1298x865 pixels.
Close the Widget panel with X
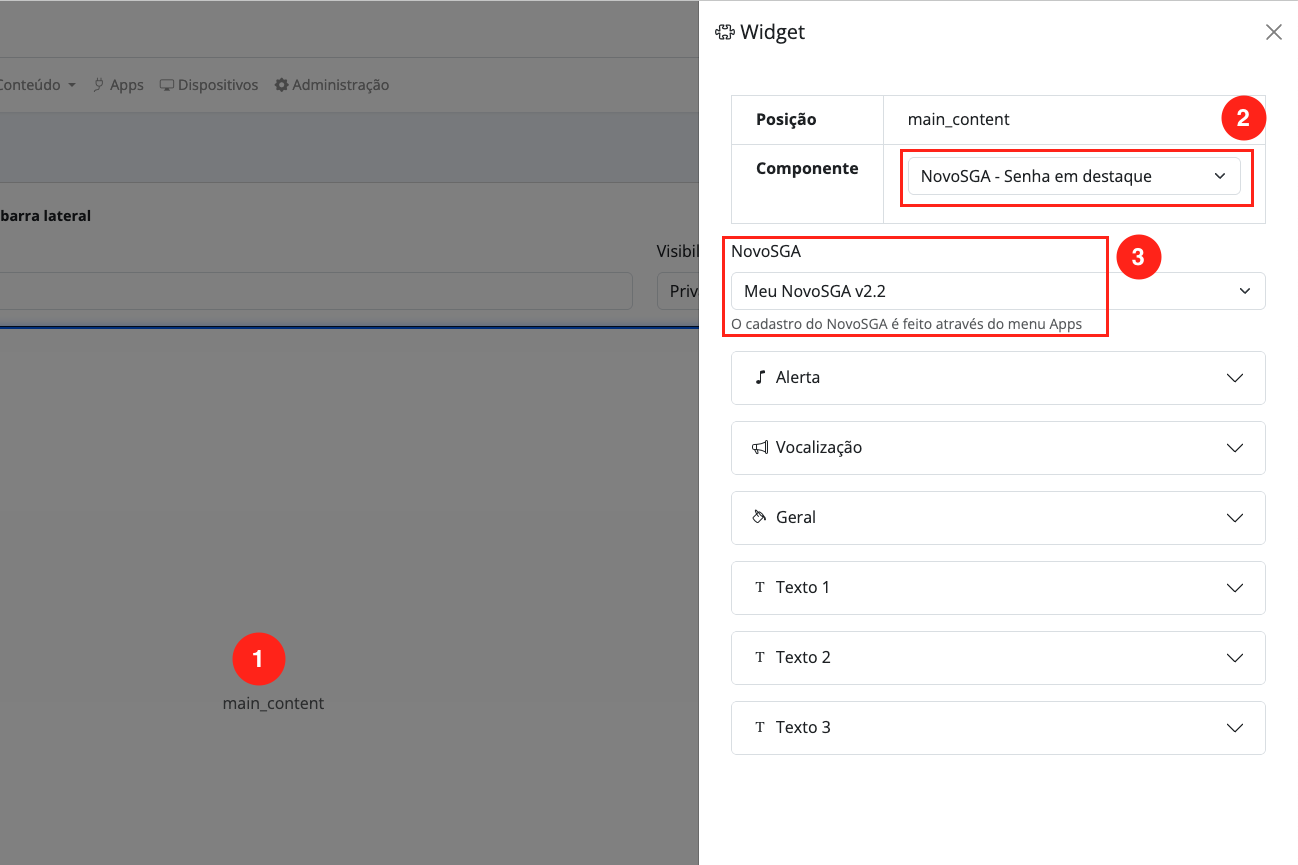(x=1273, y=32)
